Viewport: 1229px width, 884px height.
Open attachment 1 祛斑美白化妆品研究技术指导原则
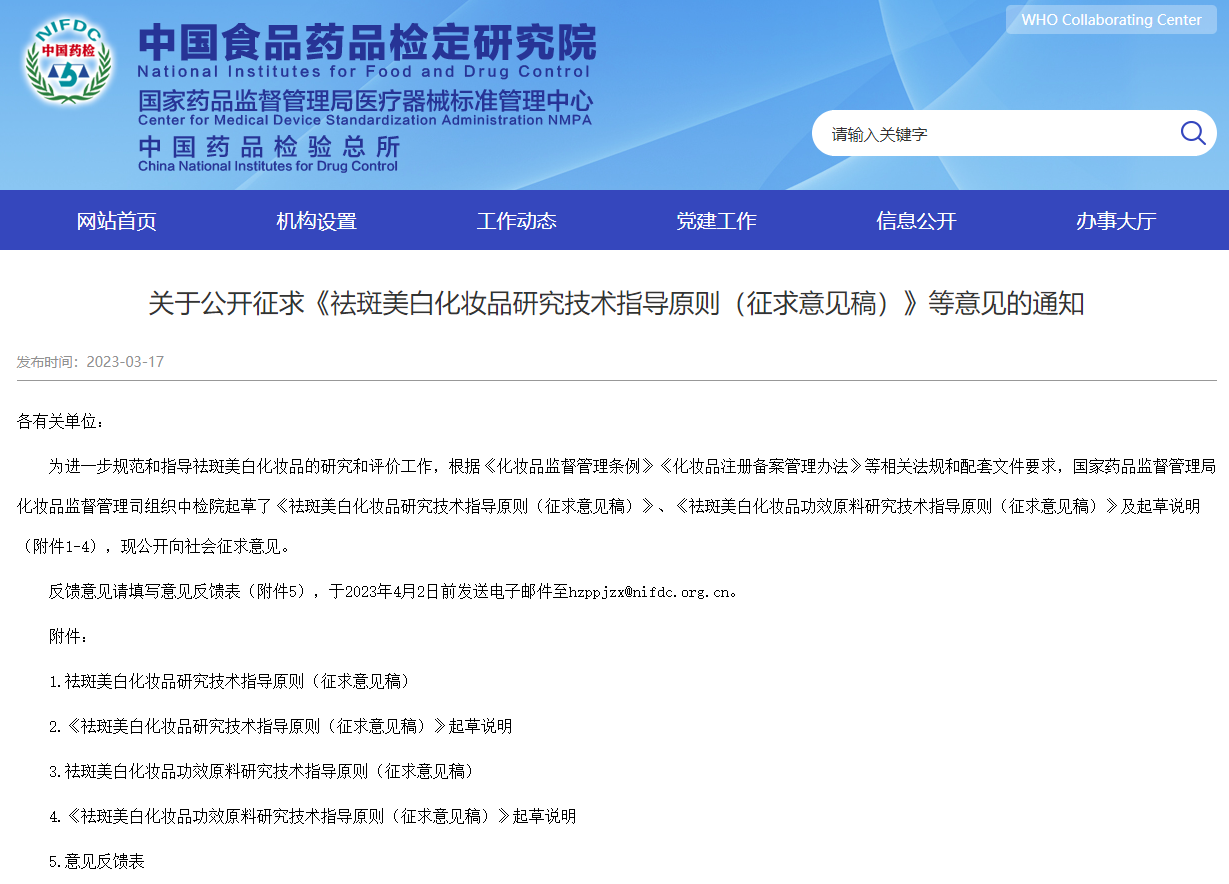click(x=230, y=681)
